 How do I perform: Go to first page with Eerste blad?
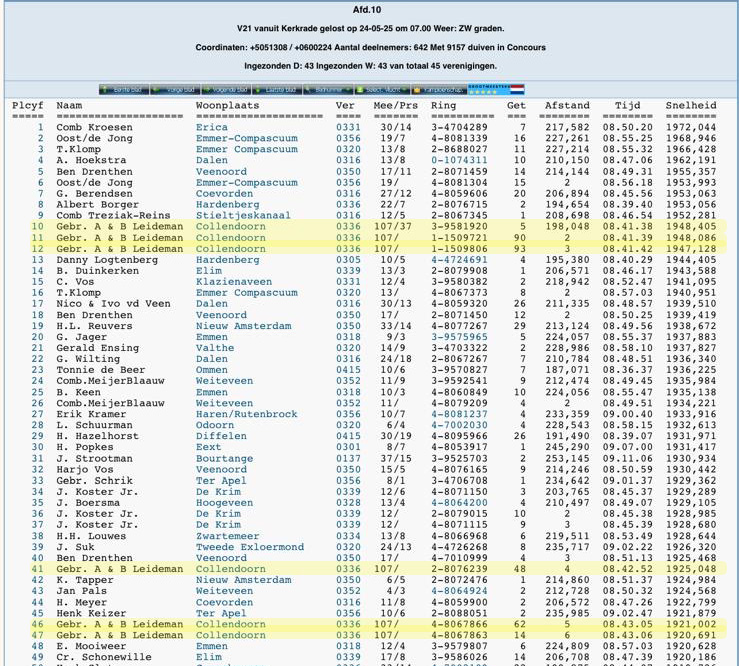(124, 90)
